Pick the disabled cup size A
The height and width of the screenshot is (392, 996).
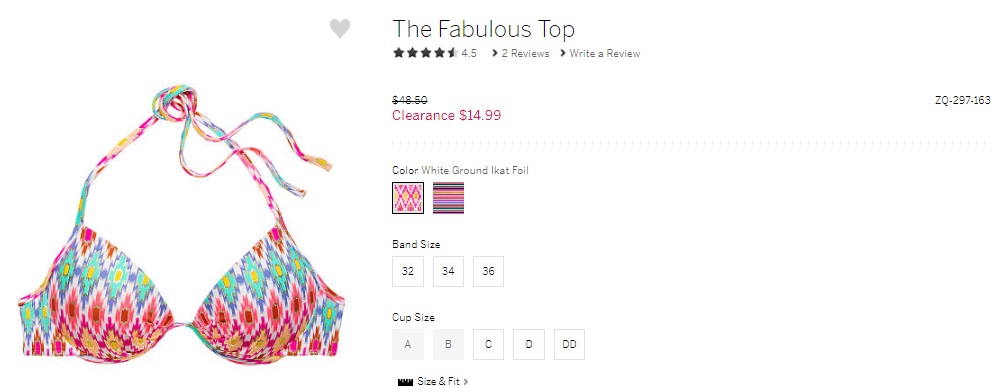click(408, 344)
